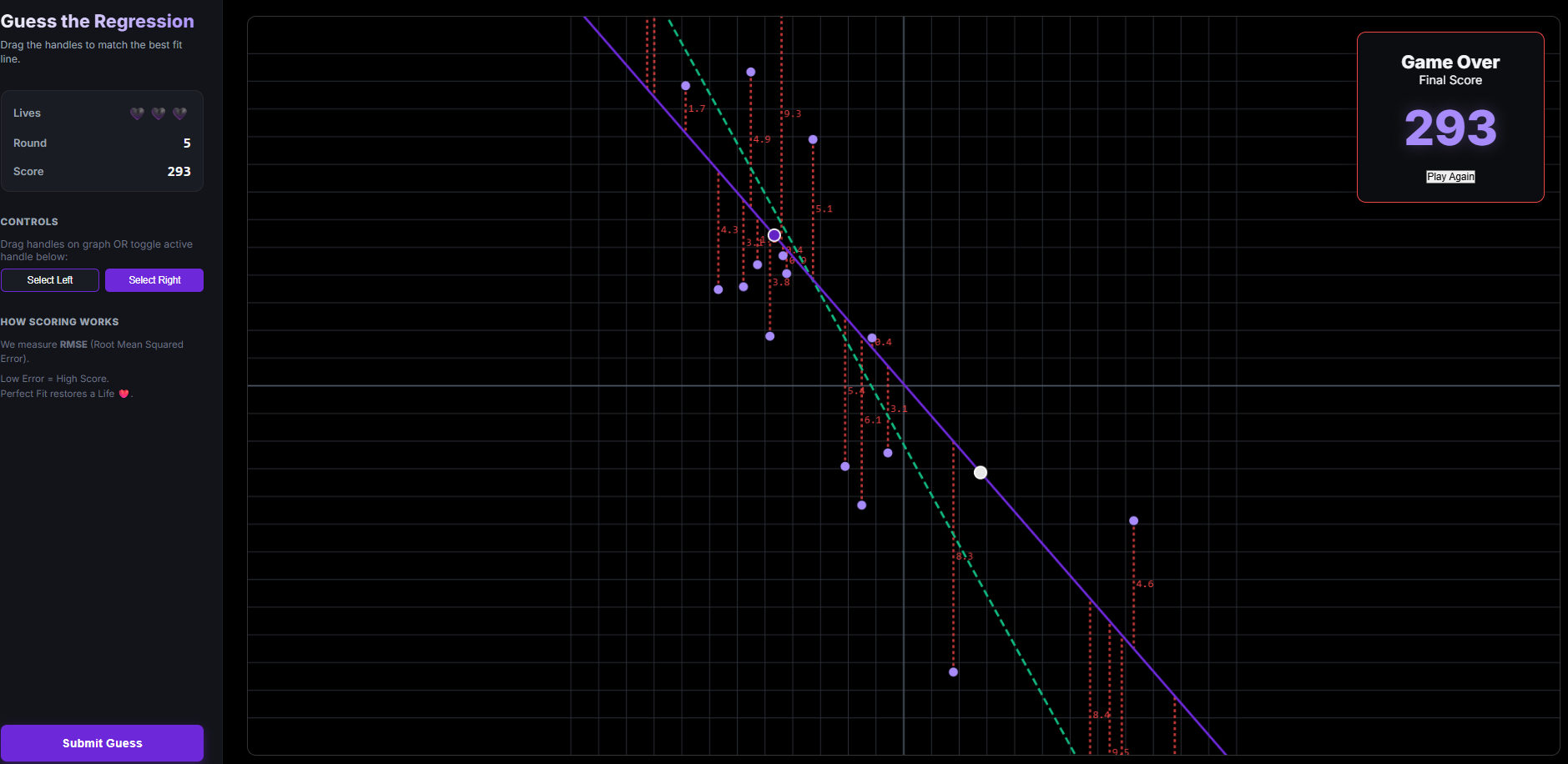This screenshot has height=764, width=1568.
Task: Activate the Select Left handle toggle
Action: 50,280
